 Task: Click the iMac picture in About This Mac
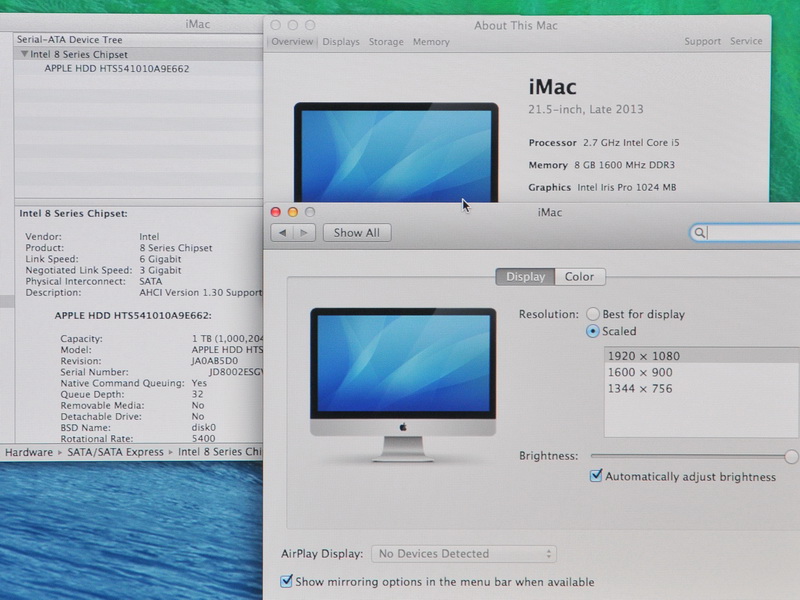[396, 152]
